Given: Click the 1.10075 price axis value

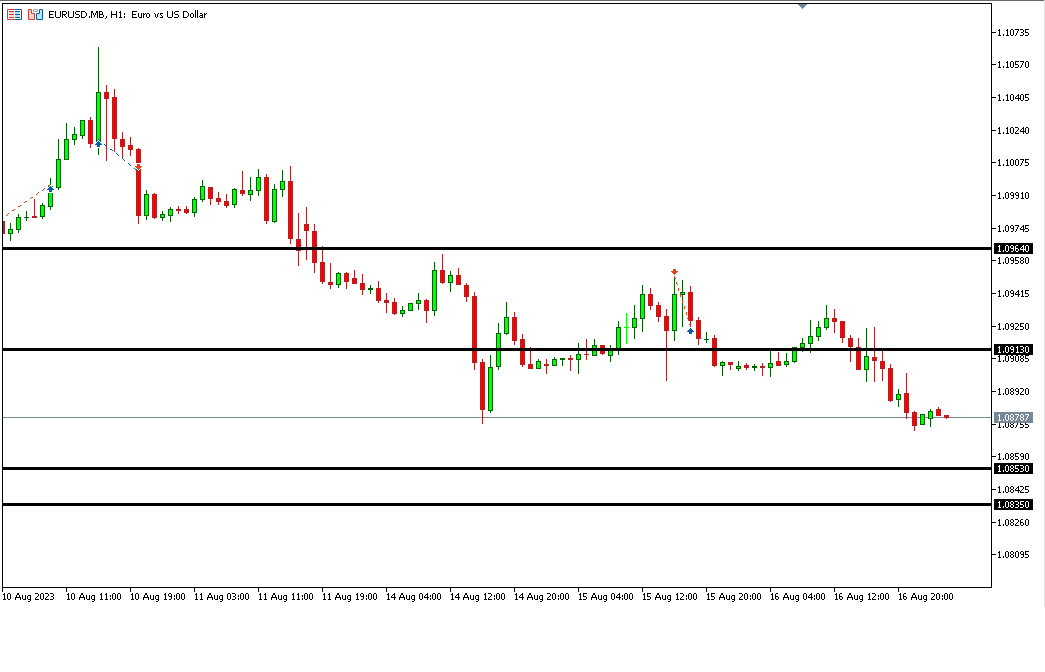Looking at the screenshot, I should [x=1013, y=163].
